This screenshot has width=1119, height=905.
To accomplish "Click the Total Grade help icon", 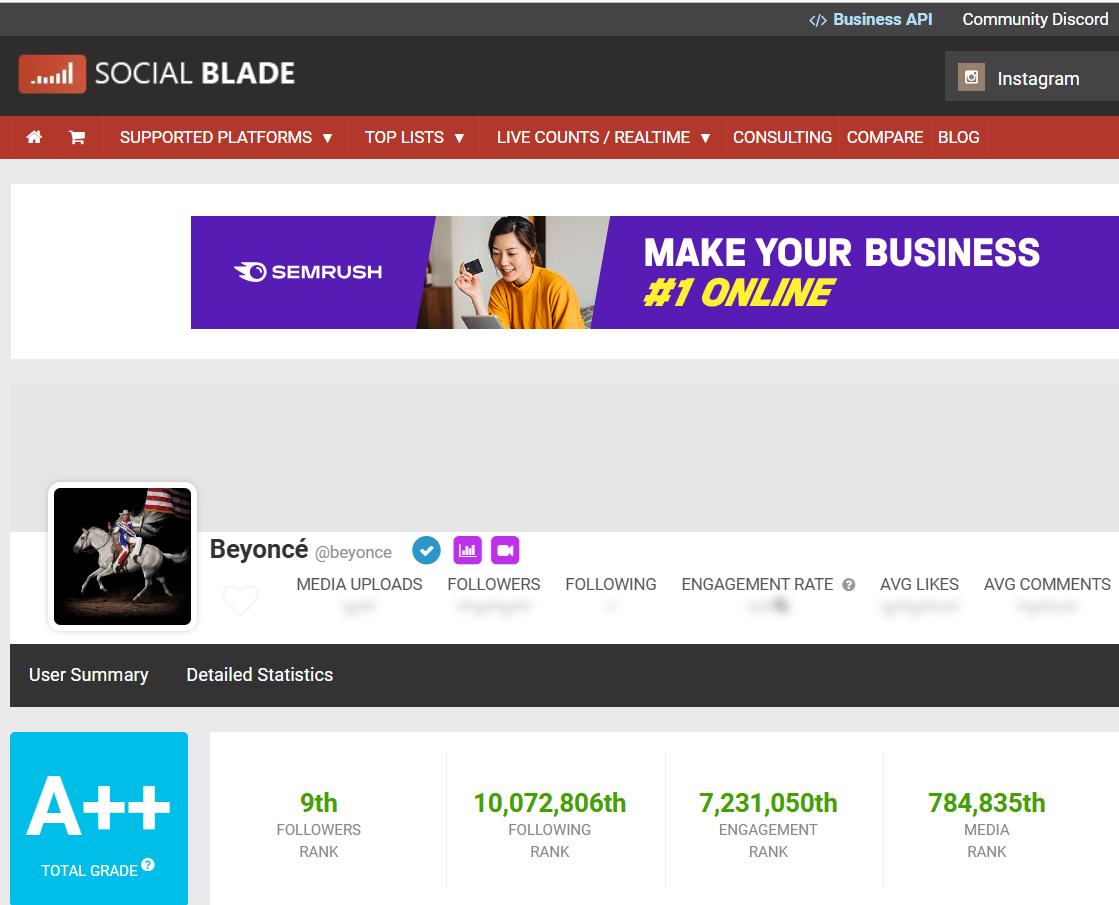I will 148,864.
